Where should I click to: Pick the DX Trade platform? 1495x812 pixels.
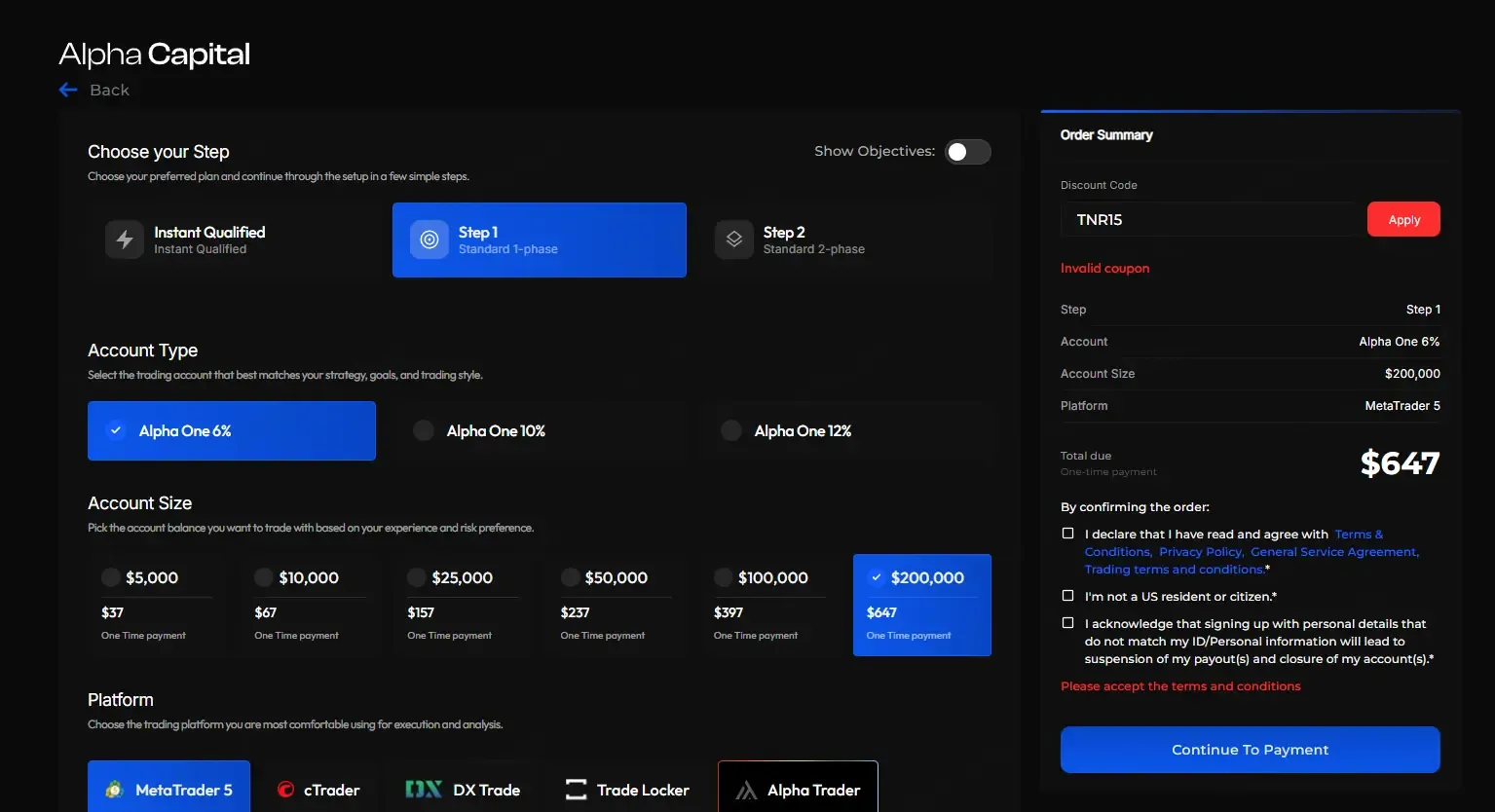pyautogui.click(x=464, y=790)
